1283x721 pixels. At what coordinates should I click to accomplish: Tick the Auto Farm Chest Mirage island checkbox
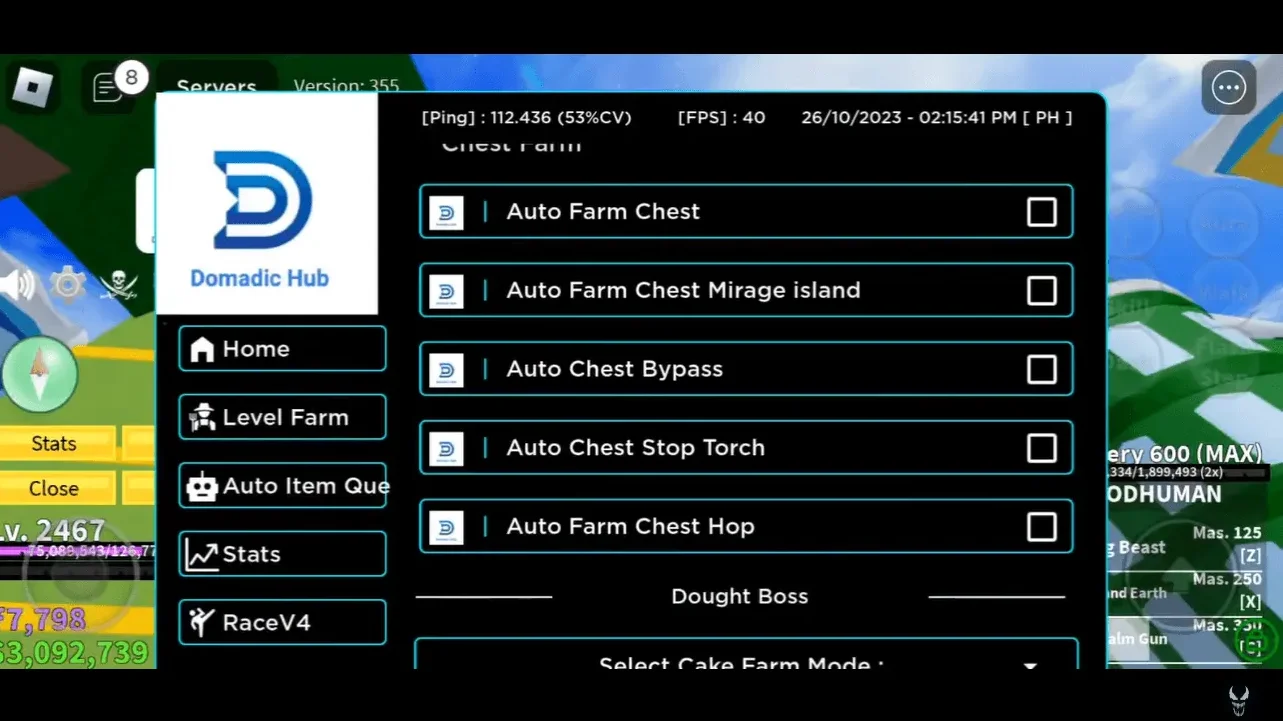(x=1041, y=291)
